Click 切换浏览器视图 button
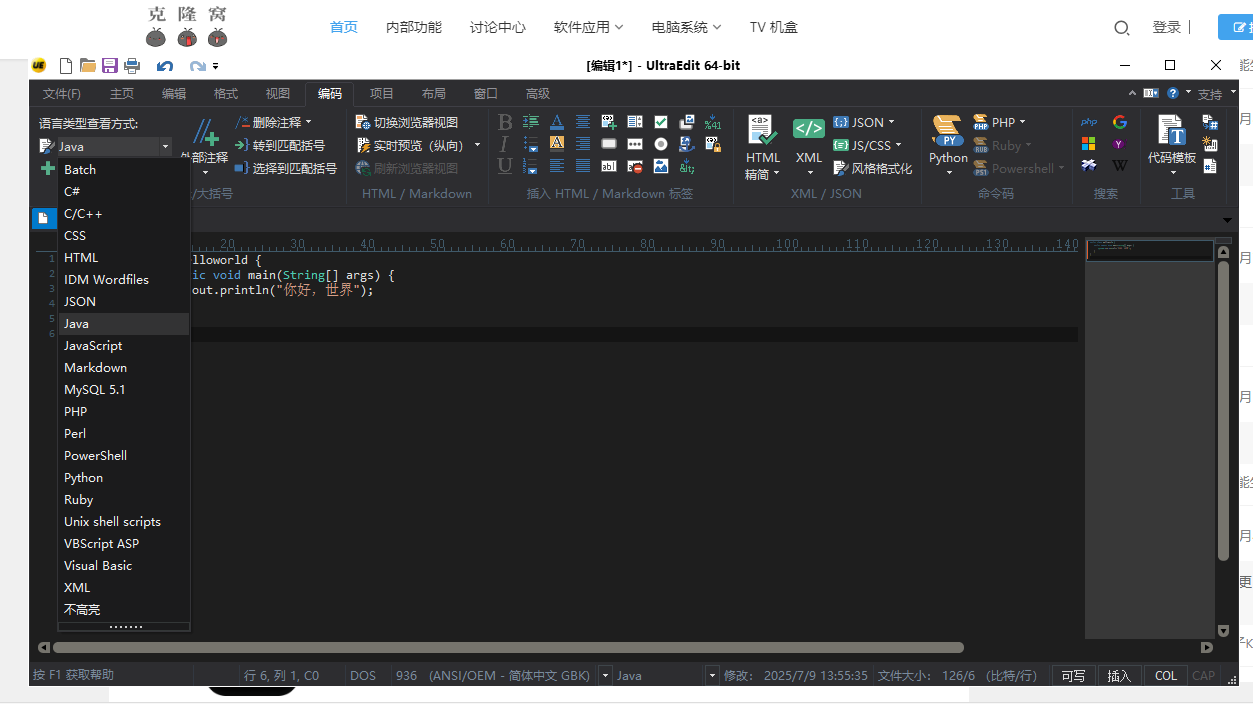This screenshot has height=704, width=1253. tap(408, 122)
